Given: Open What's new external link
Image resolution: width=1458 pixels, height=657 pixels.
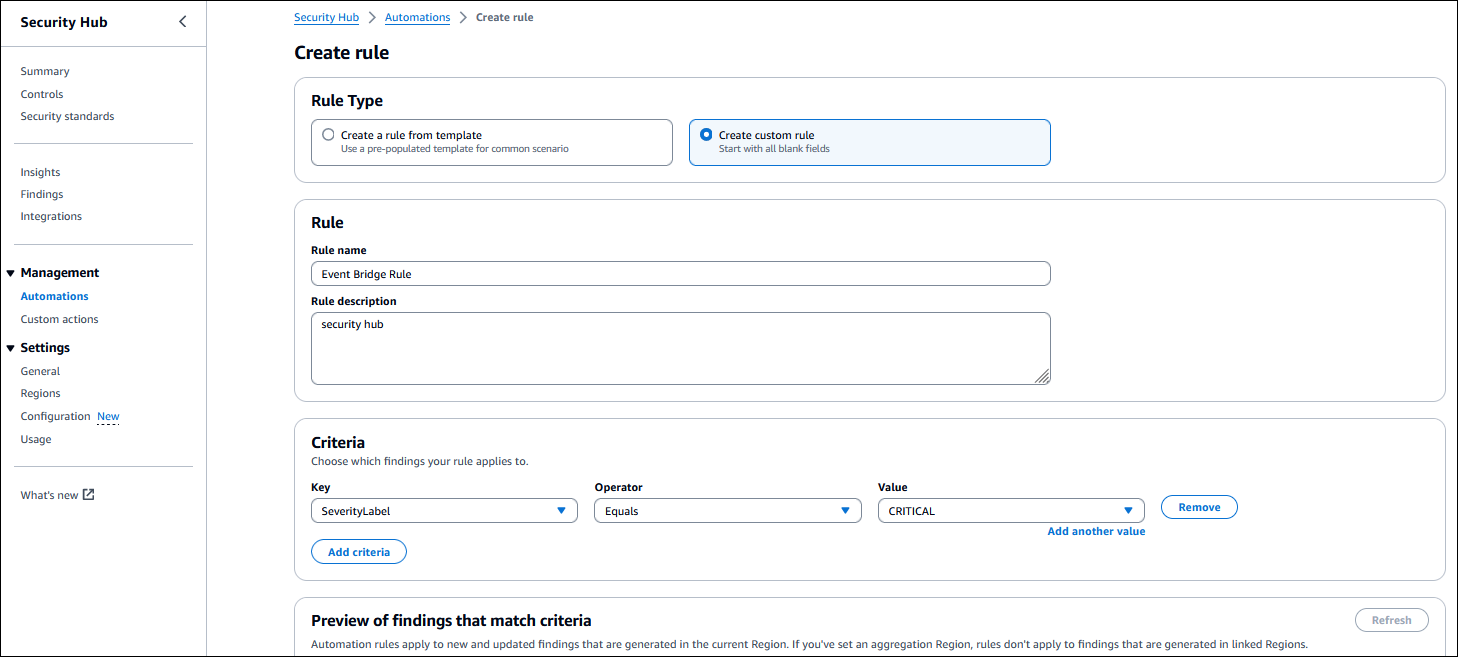Looking at the screenshot, I should coord(50,494).
